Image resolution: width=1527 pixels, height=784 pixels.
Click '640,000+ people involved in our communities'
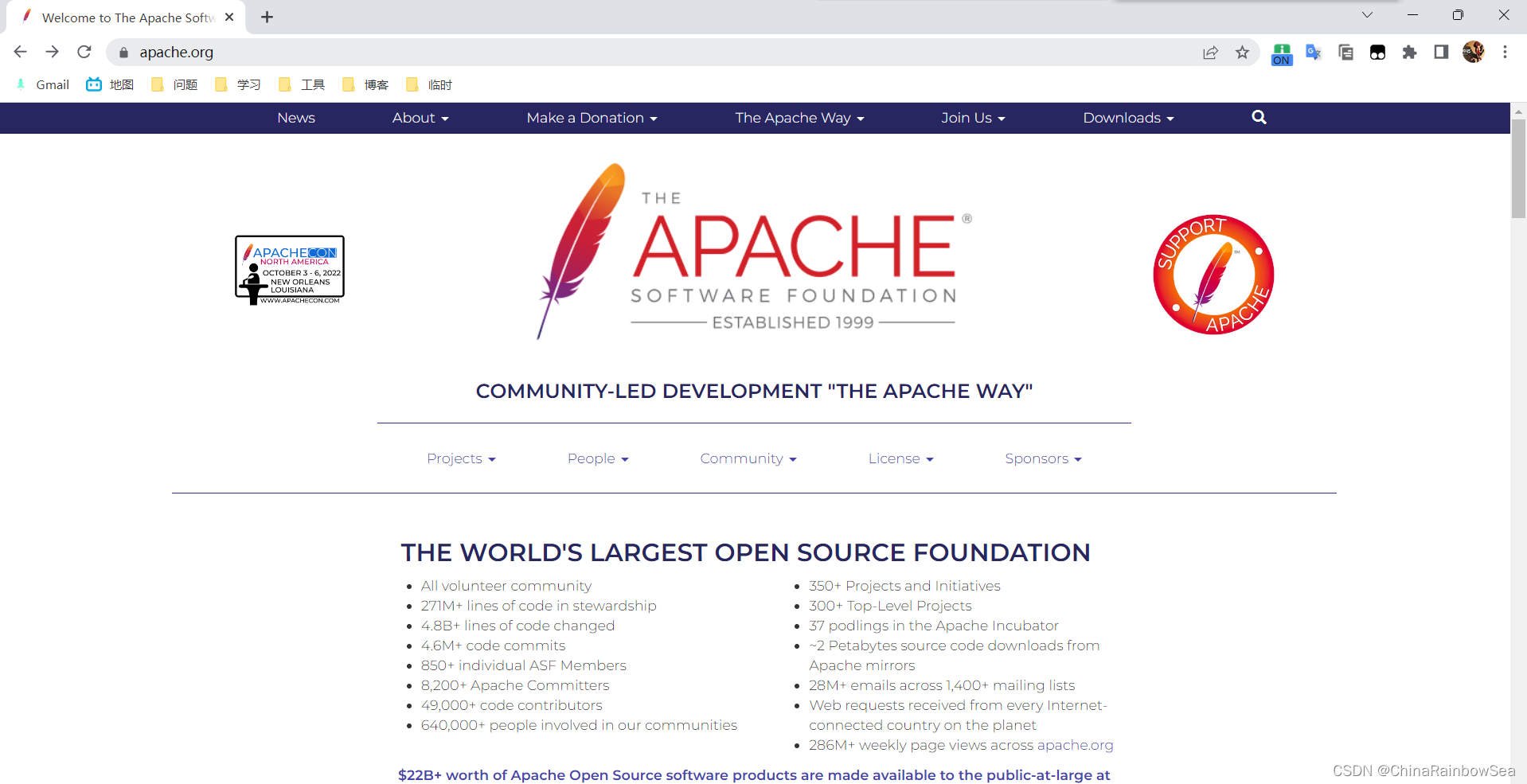pos(579,725)
